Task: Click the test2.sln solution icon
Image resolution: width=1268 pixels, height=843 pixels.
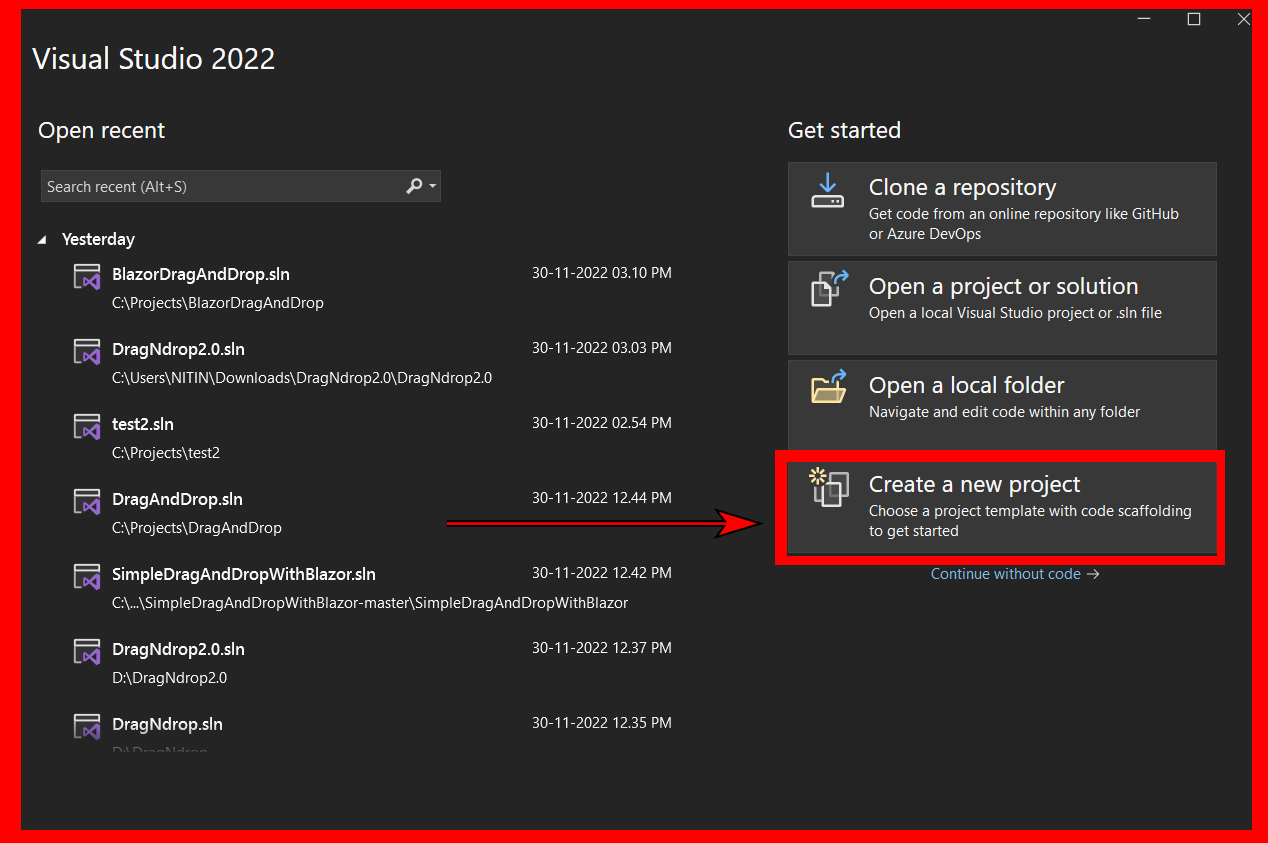Action: tap(87, 426)
